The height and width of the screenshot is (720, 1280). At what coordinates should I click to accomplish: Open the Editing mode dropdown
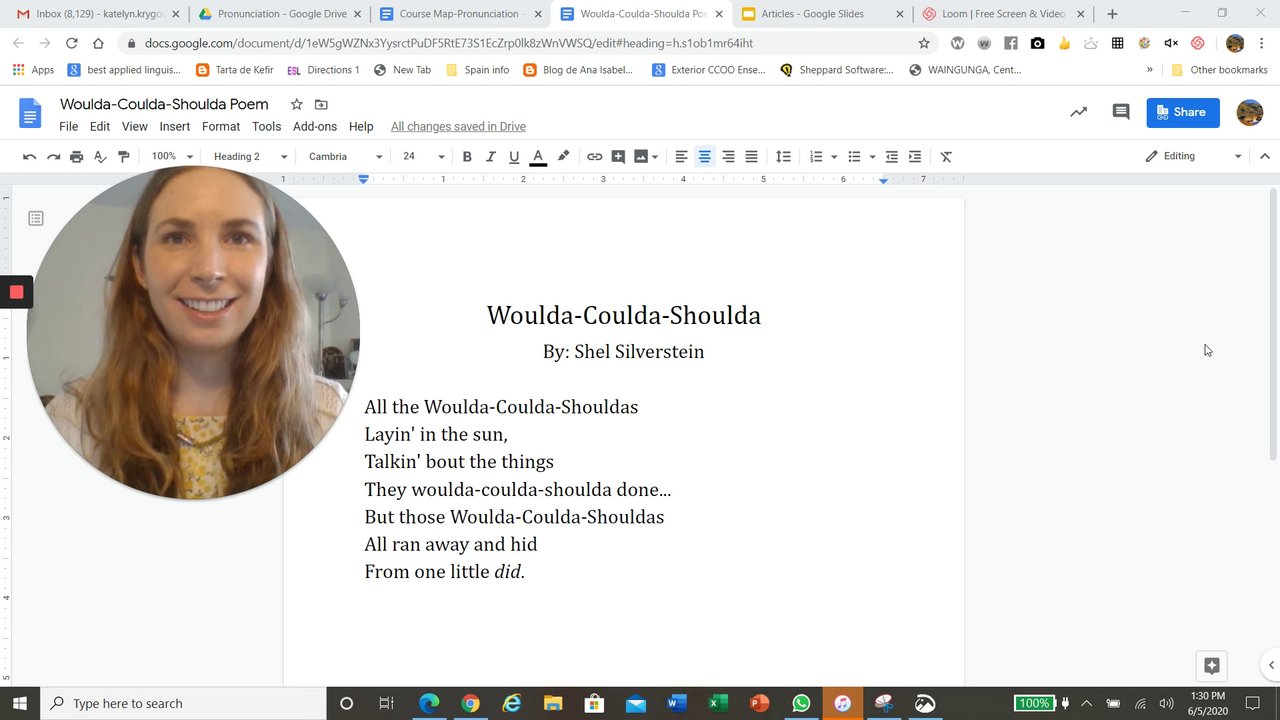point(1193,156)
